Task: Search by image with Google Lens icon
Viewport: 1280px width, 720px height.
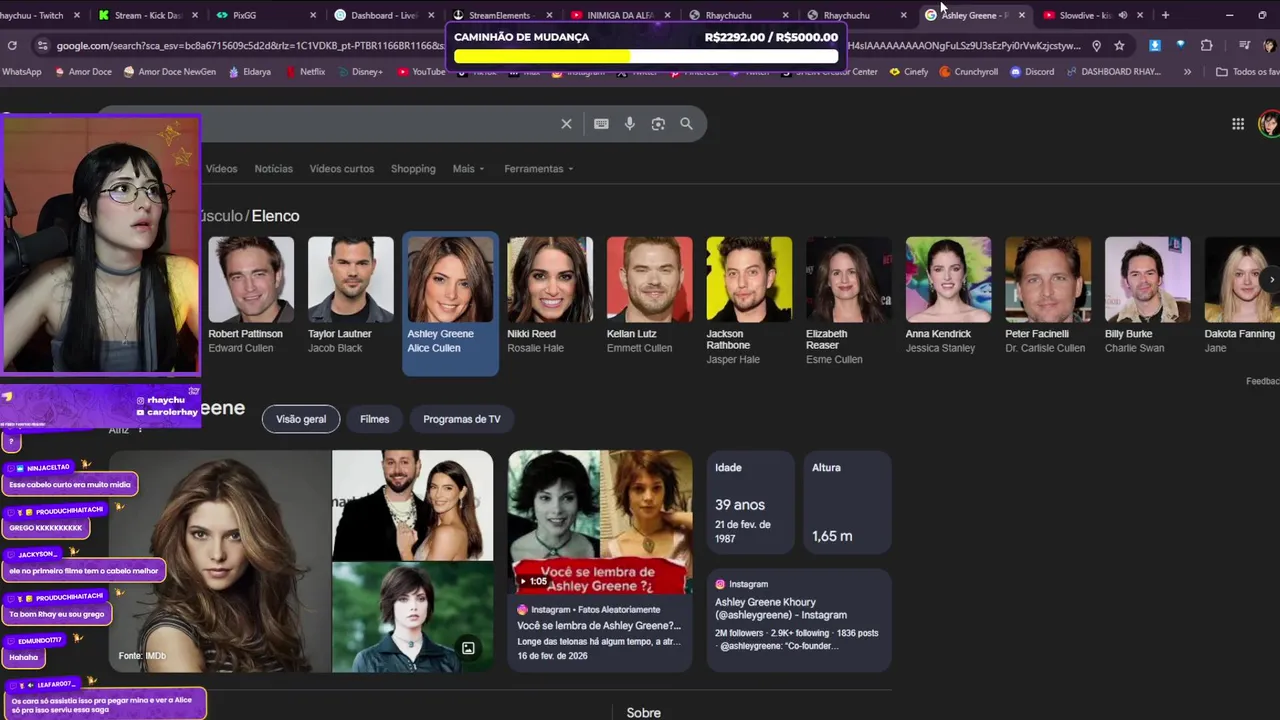Action: (658, 124)
